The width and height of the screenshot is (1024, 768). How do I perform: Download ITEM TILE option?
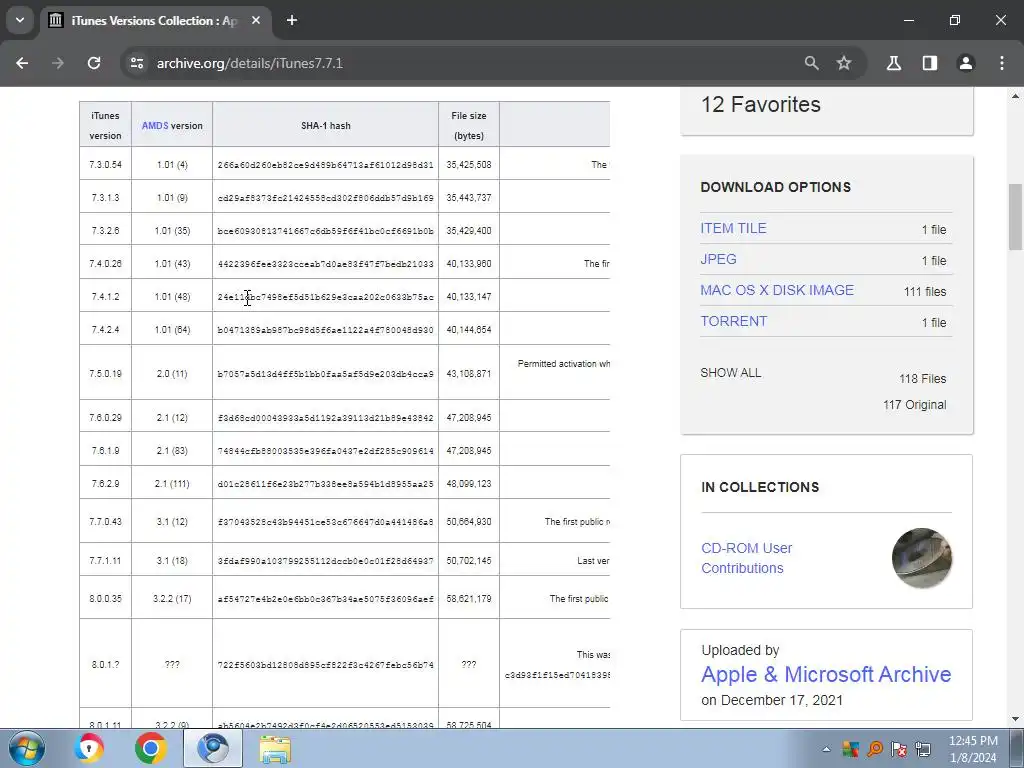(x=733, y=229)
